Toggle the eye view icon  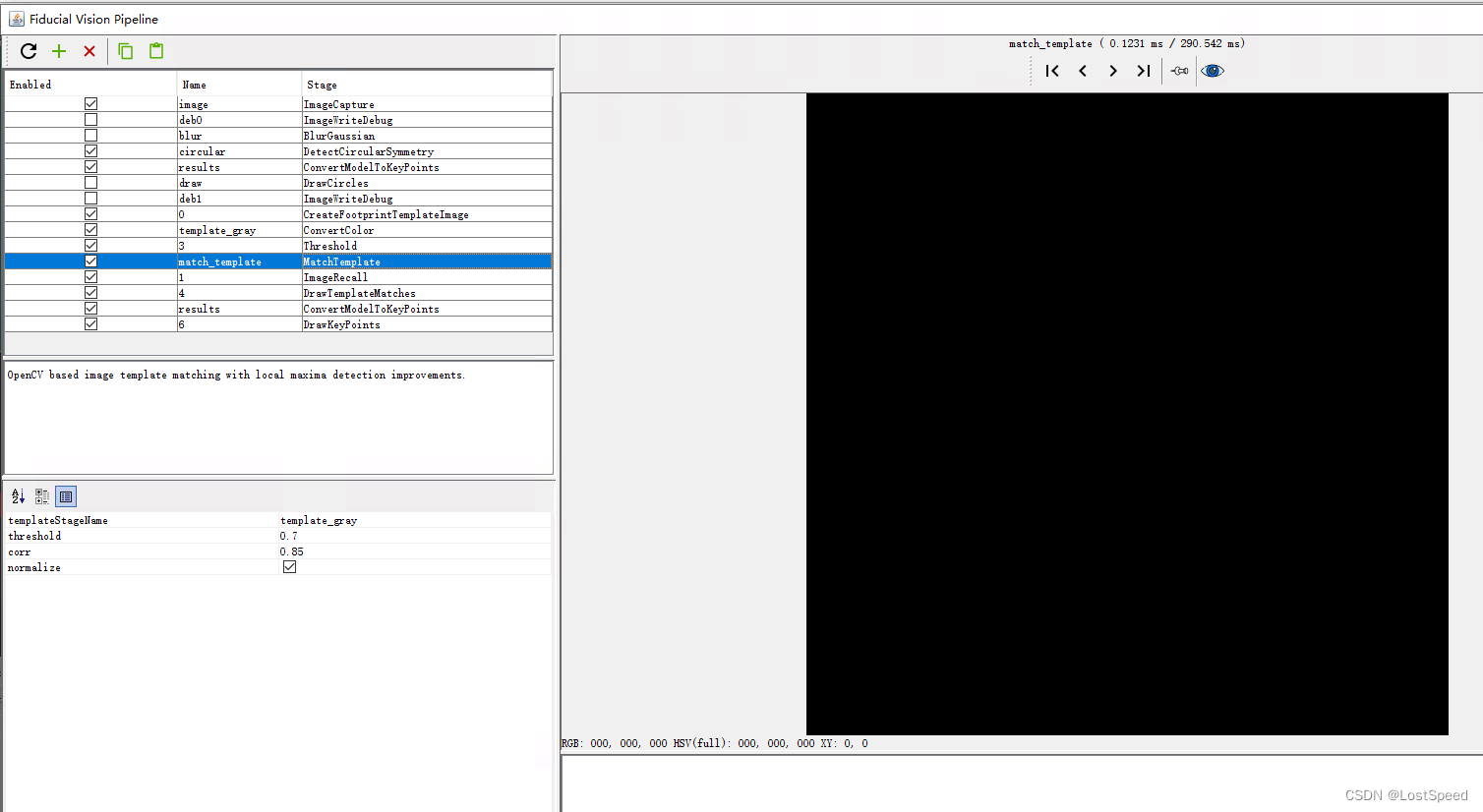pyautogui.click(x=1213, y=71)
